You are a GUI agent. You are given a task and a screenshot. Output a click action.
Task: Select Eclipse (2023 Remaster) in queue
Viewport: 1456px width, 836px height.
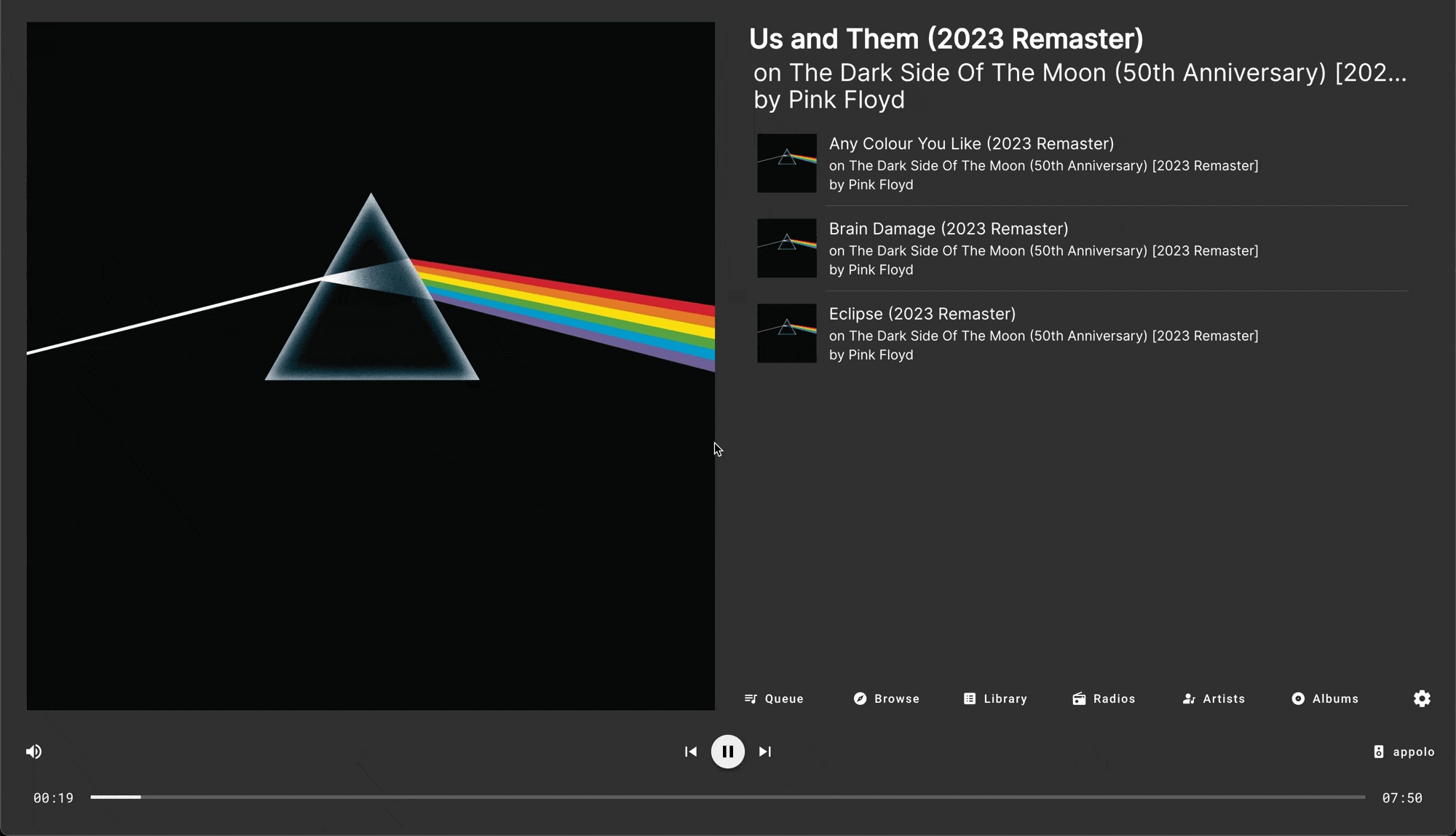click(x=922, y=314)
